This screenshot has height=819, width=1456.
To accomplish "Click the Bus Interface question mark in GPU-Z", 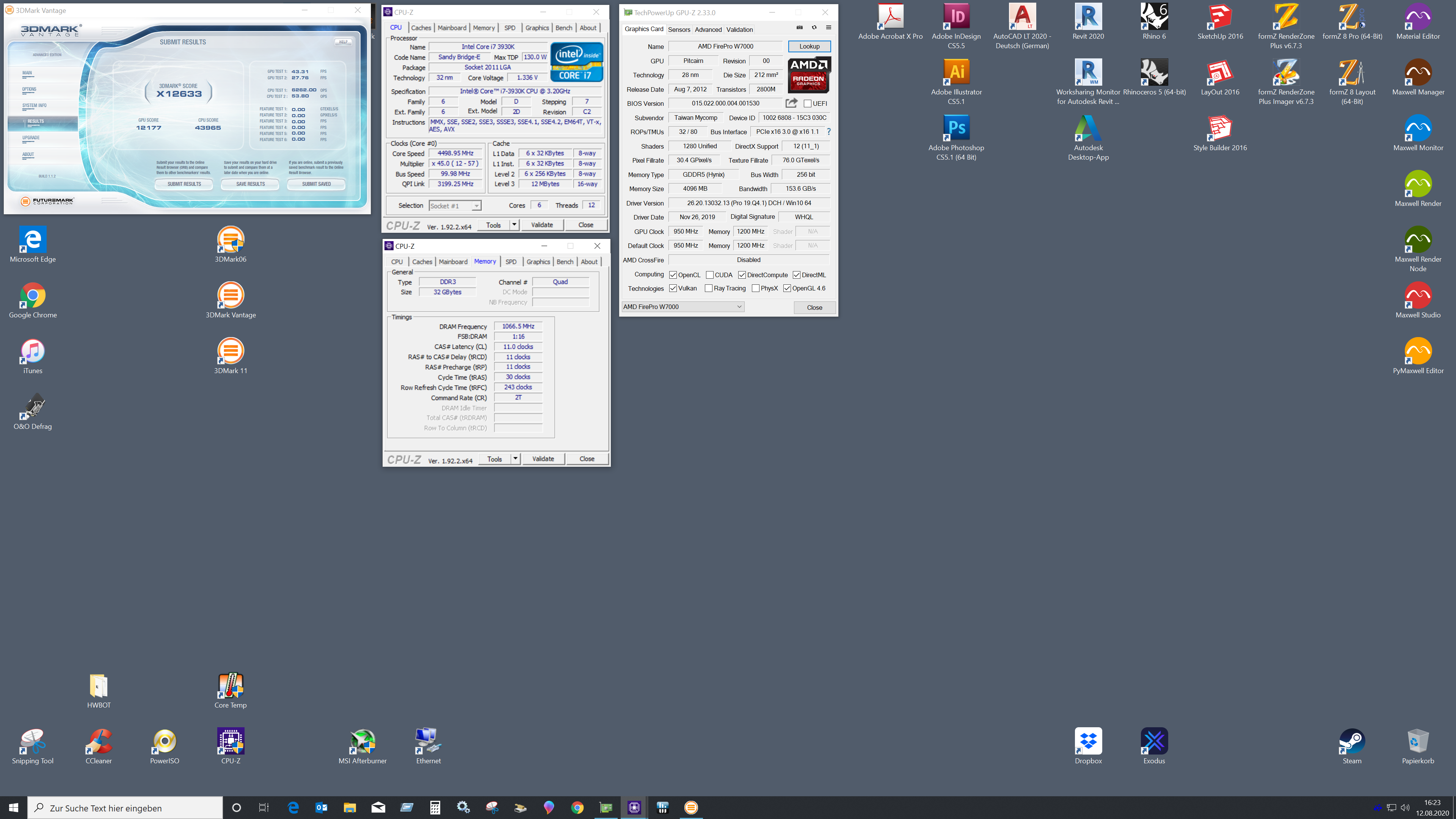I will coord(828,132).
